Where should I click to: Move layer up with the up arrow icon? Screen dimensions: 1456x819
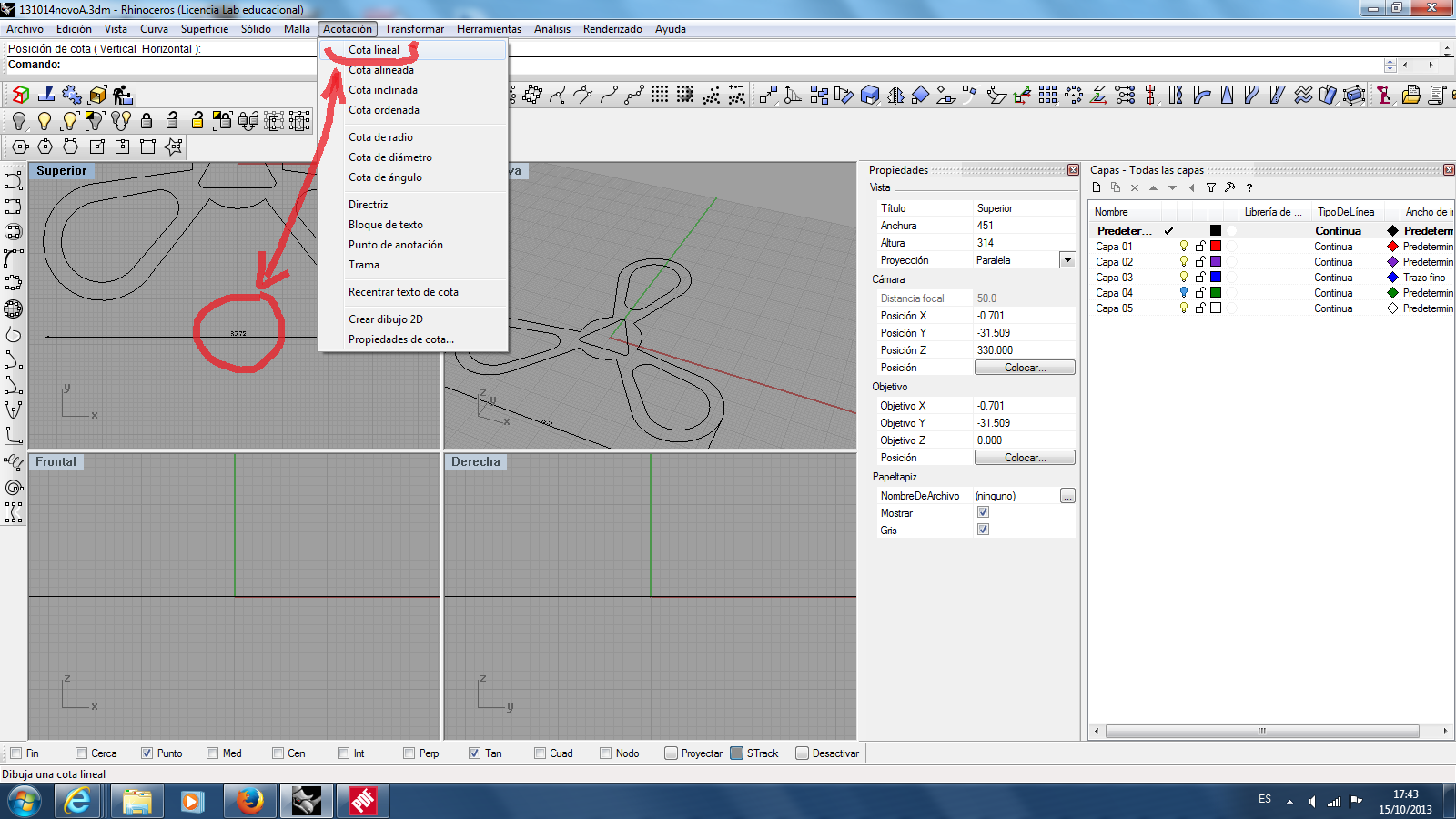(1153, 187)
